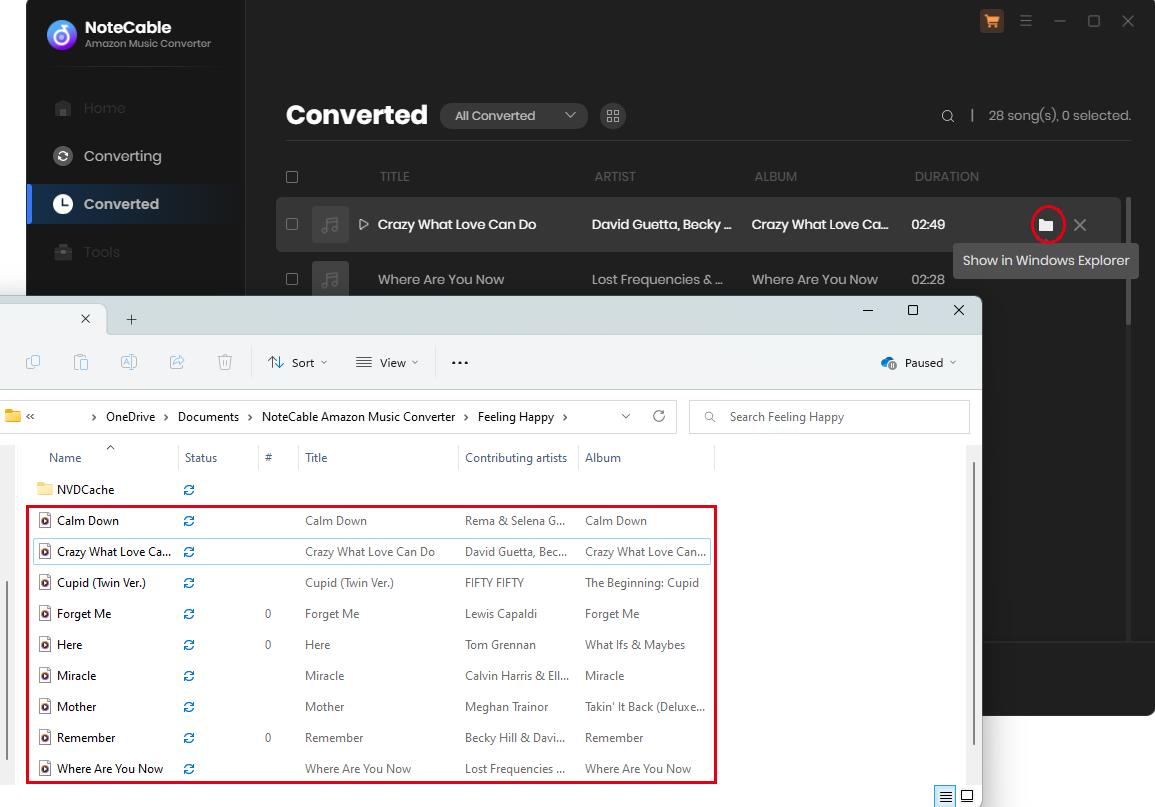Remove Crazy What Love Can Do from list

[x=1079, y=225]
